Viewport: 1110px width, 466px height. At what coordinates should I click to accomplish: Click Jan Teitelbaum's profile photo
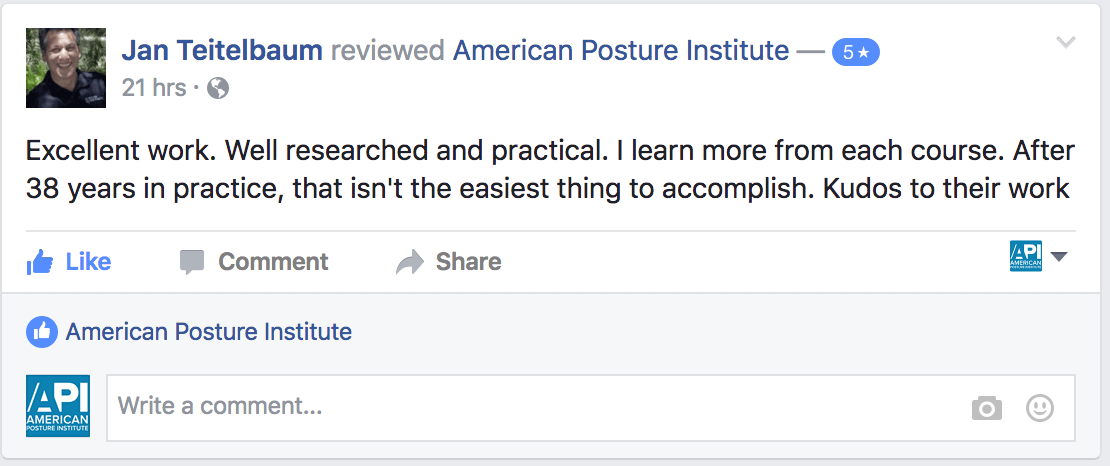[65, 68]
